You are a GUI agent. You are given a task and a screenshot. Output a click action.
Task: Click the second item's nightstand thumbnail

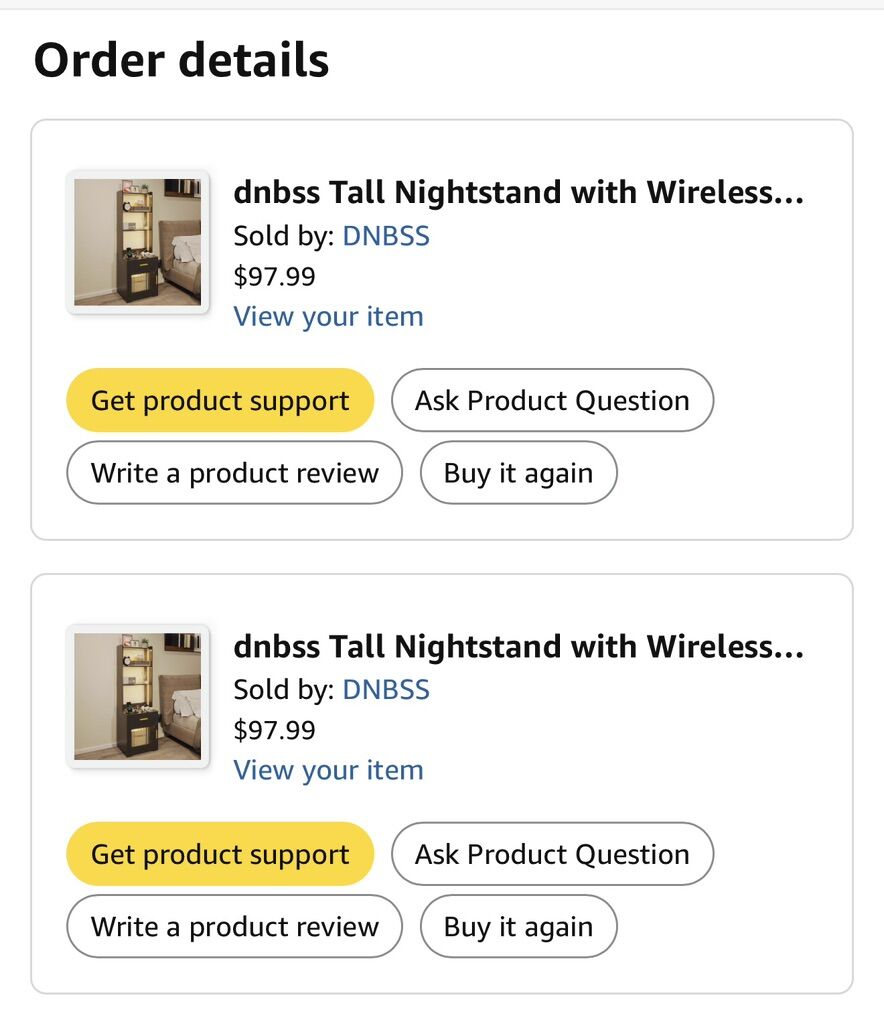[138, 696]
